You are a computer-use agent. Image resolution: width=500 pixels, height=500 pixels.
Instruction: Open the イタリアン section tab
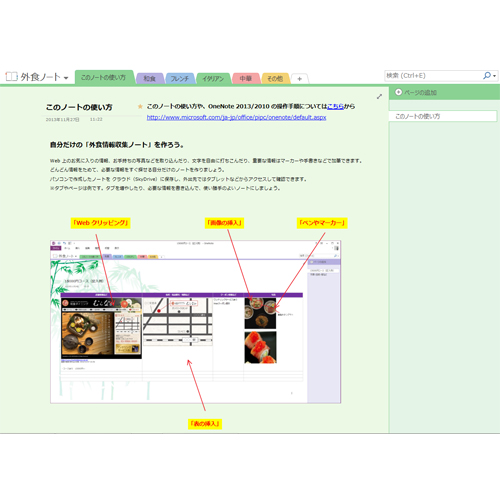tap(213, 79)
